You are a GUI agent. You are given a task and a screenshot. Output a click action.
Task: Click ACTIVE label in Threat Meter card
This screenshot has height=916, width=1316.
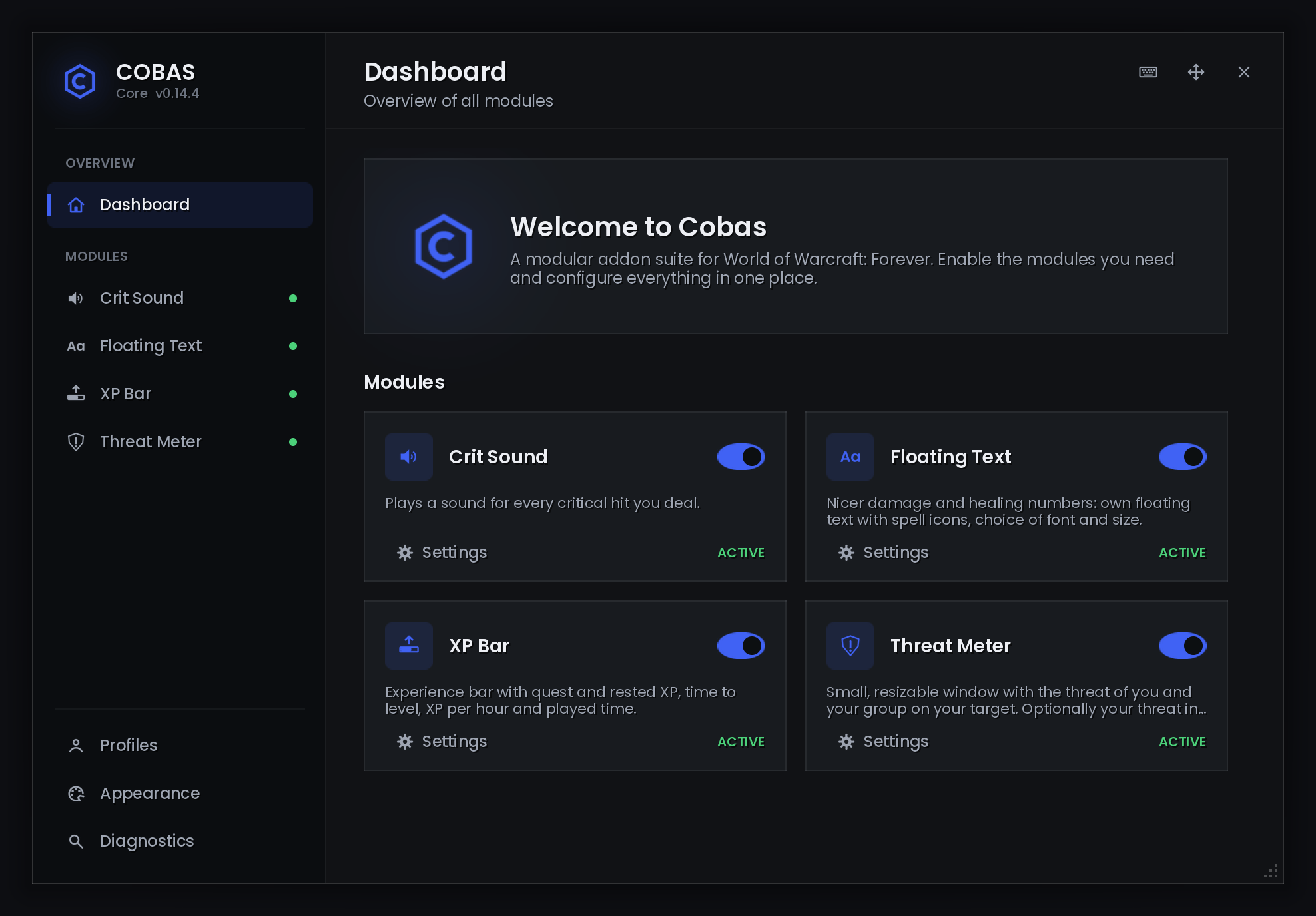tap(1182, 742)
